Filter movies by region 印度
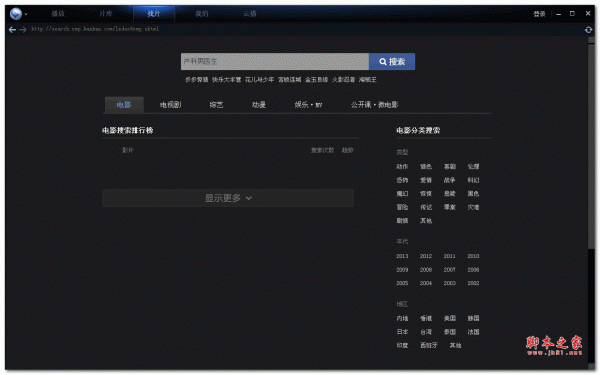 click(402, 346)
